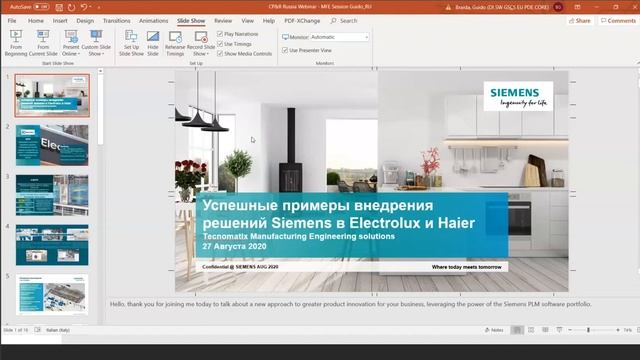Start Rehearse Timings
This screenshot has width=640, height=360.
click(x=175, y=43)
